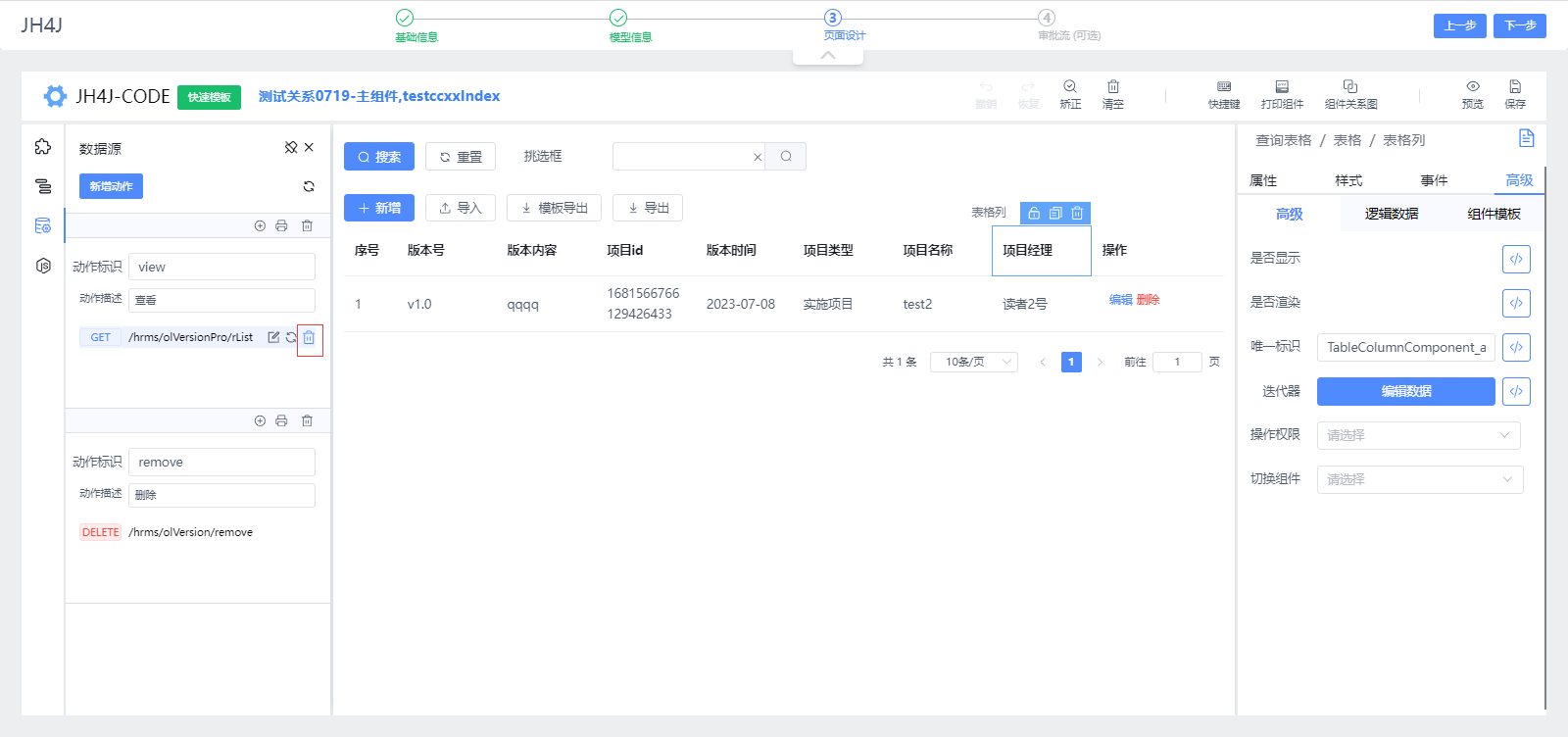The width and height of the screenshot is (1568, 737).
Task: Click the 新增动作 button
Action: tap(111, 186)
